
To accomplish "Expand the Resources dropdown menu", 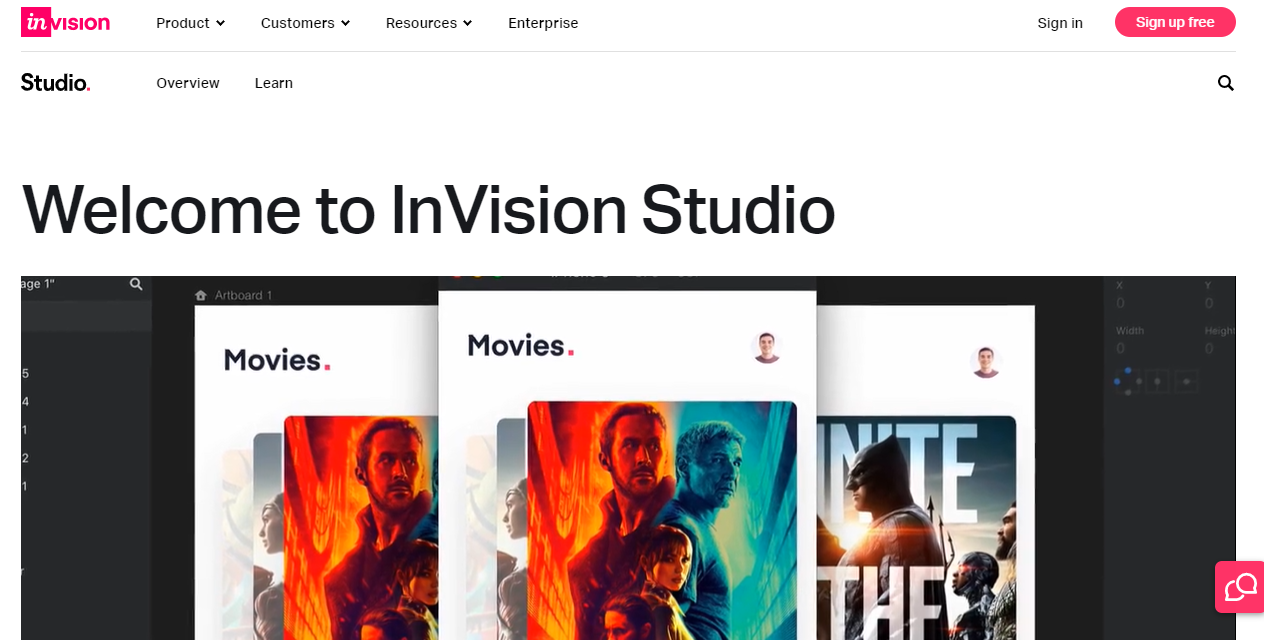I will [429, 23].
